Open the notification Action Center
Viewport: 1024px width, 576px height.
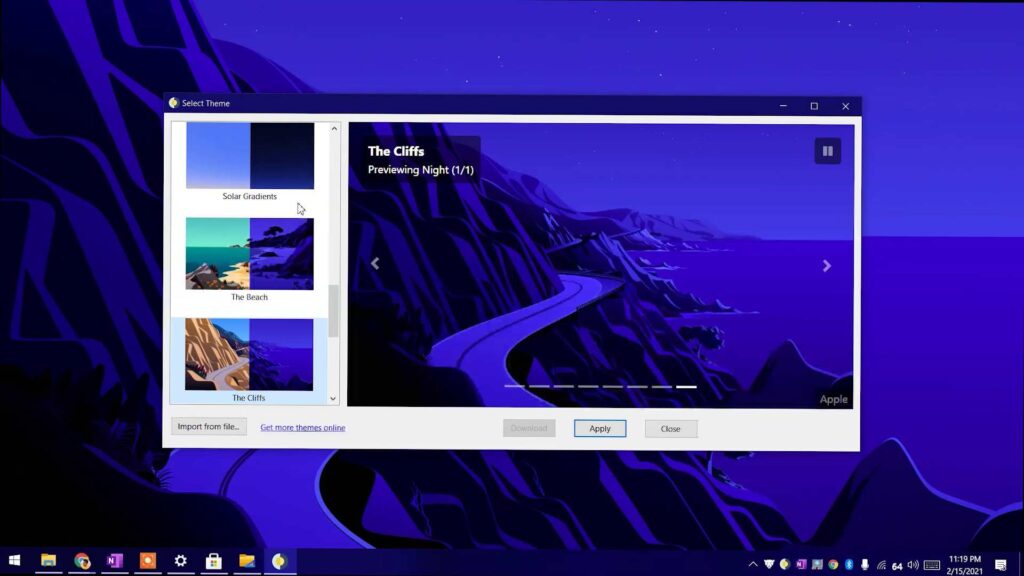[1000, 564]
